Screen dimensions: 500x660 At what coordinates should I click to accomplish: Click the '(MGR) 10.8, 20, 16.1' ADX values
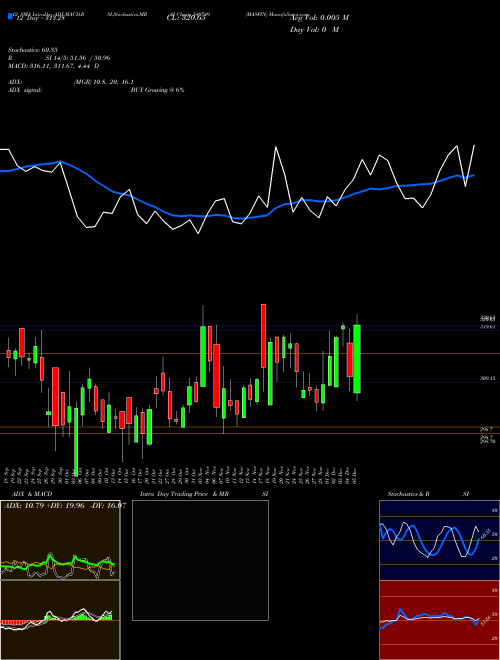[x=104, y=82]
